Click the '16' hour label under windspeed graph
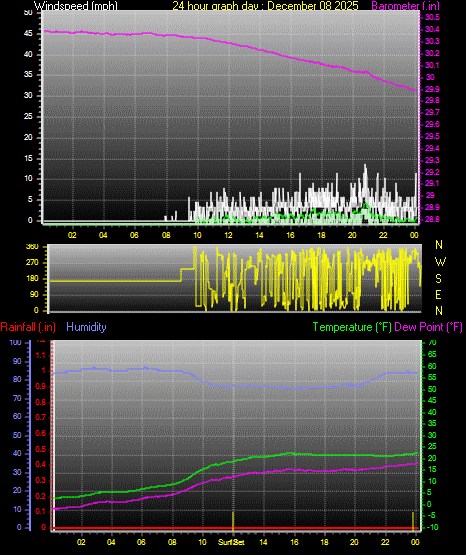This screenshot has height=555, width=466. [x=290, y=235]
